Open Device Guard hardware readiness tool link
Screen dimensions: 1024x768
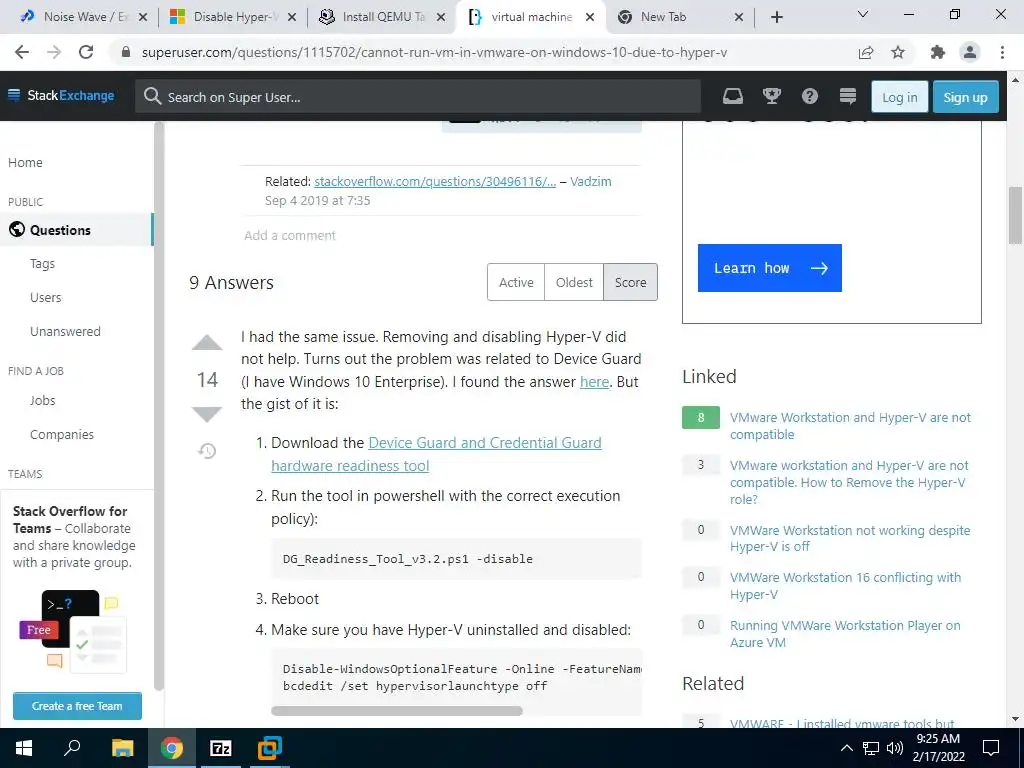436,454
